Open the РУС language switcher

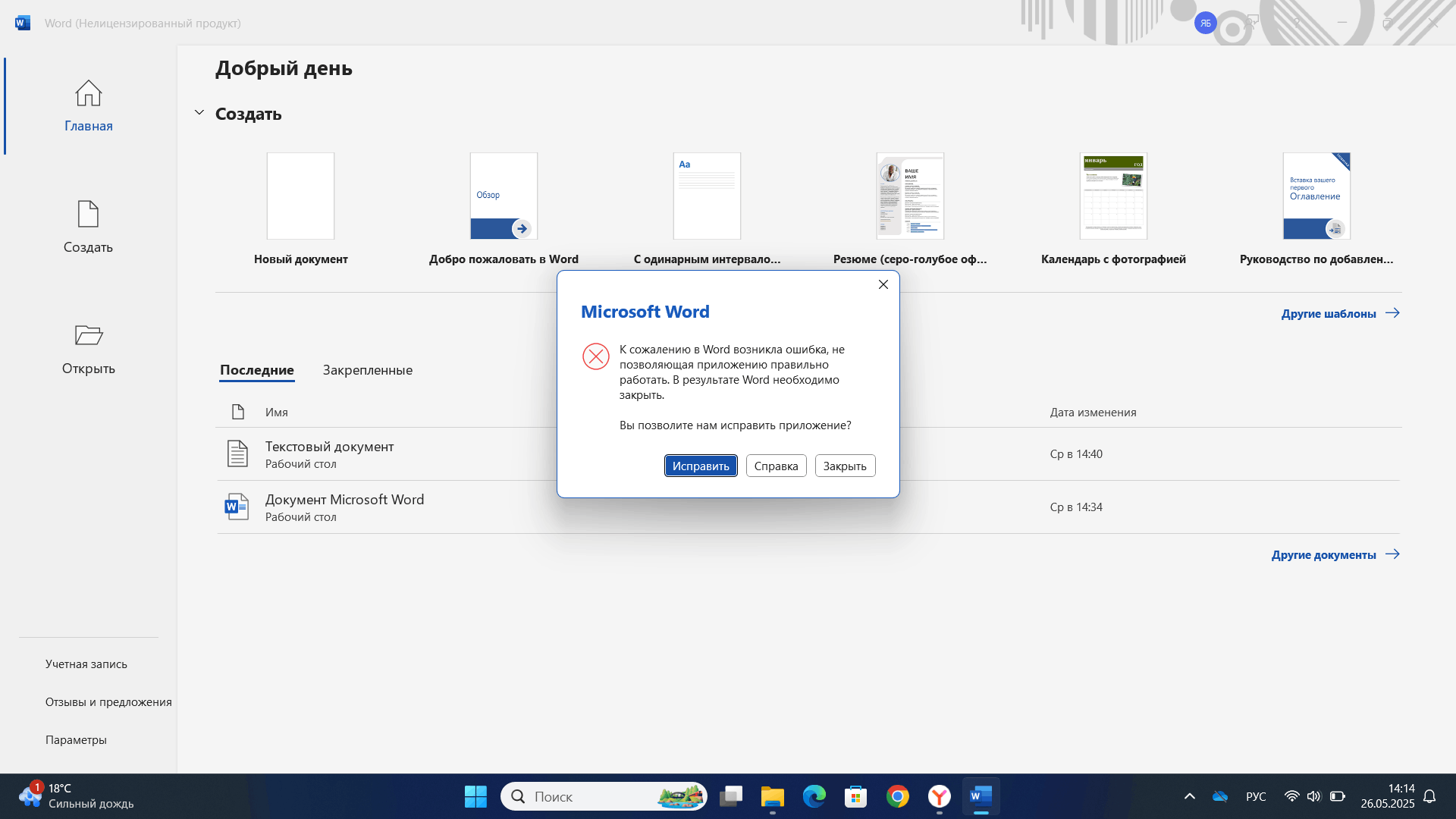coord(1256,796)
